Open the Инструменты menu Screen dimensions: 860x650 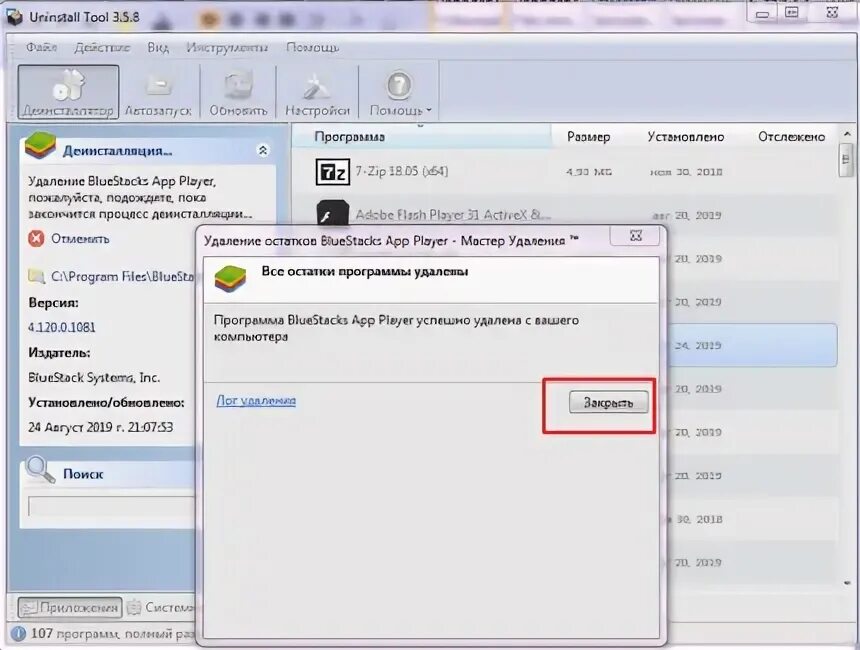227,47
